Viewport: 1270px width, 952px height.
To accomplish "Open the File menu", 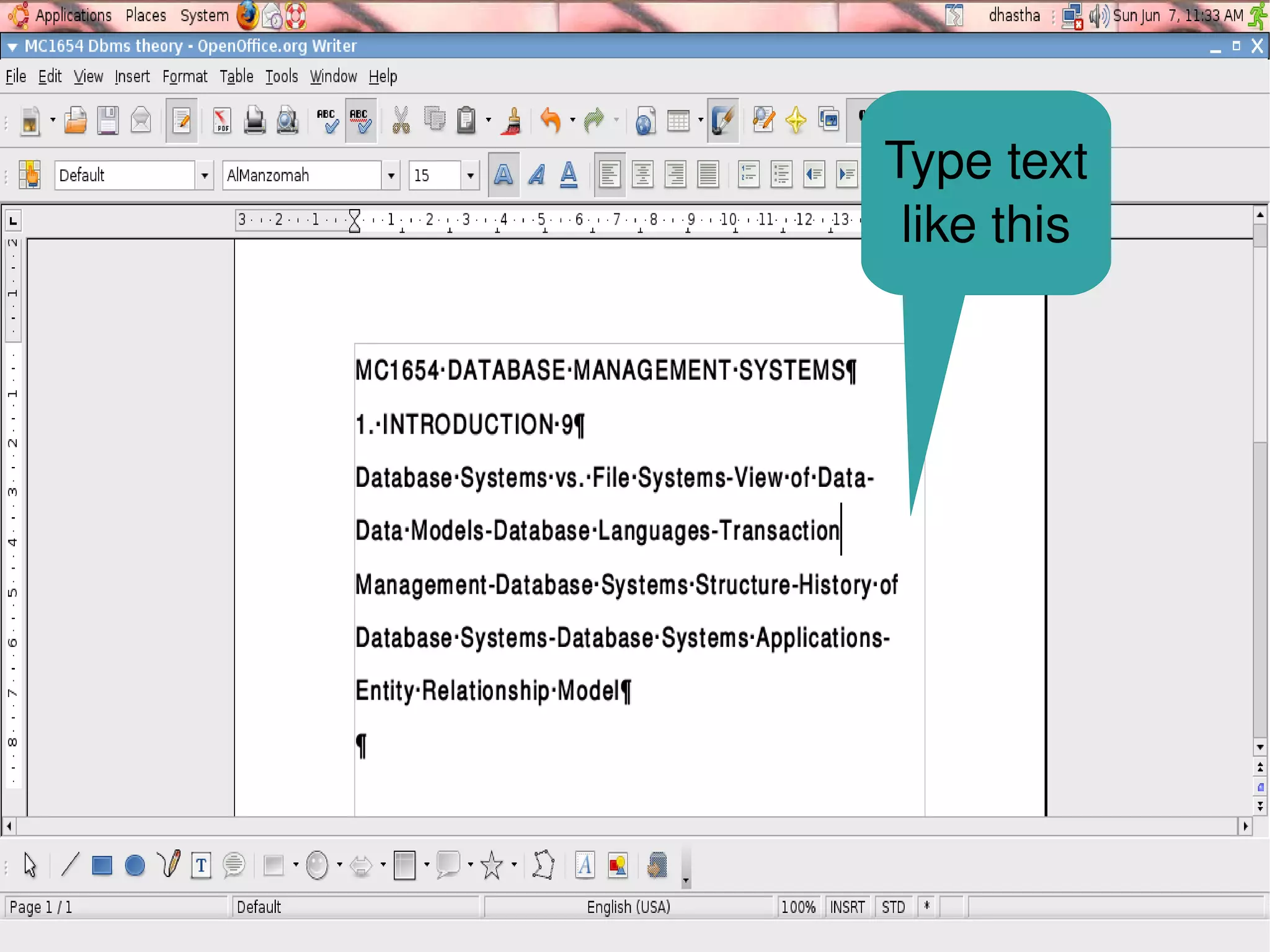I will pos(16,76).
